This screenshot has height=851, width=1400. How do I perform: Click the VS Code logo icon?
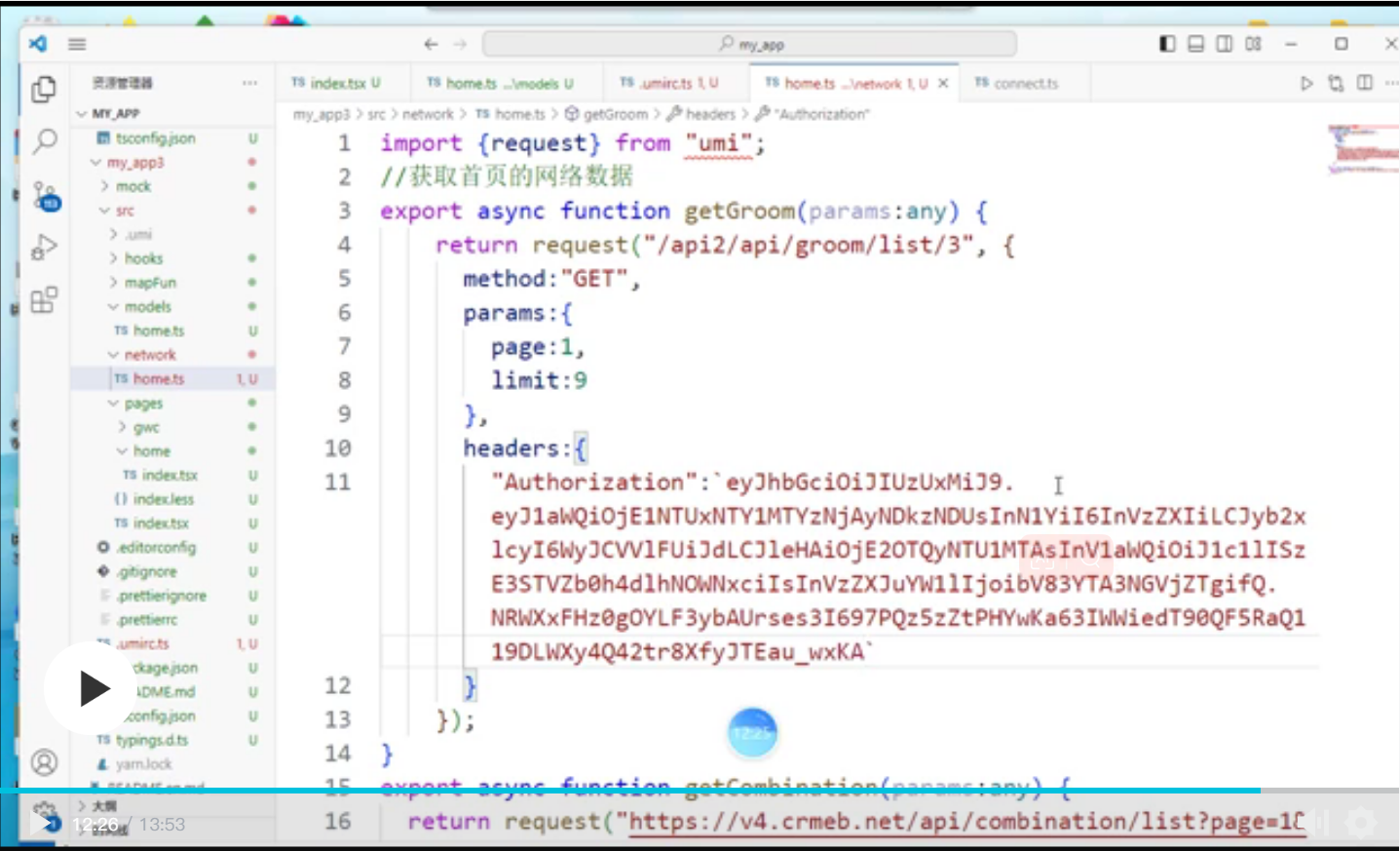pos(37,44)
